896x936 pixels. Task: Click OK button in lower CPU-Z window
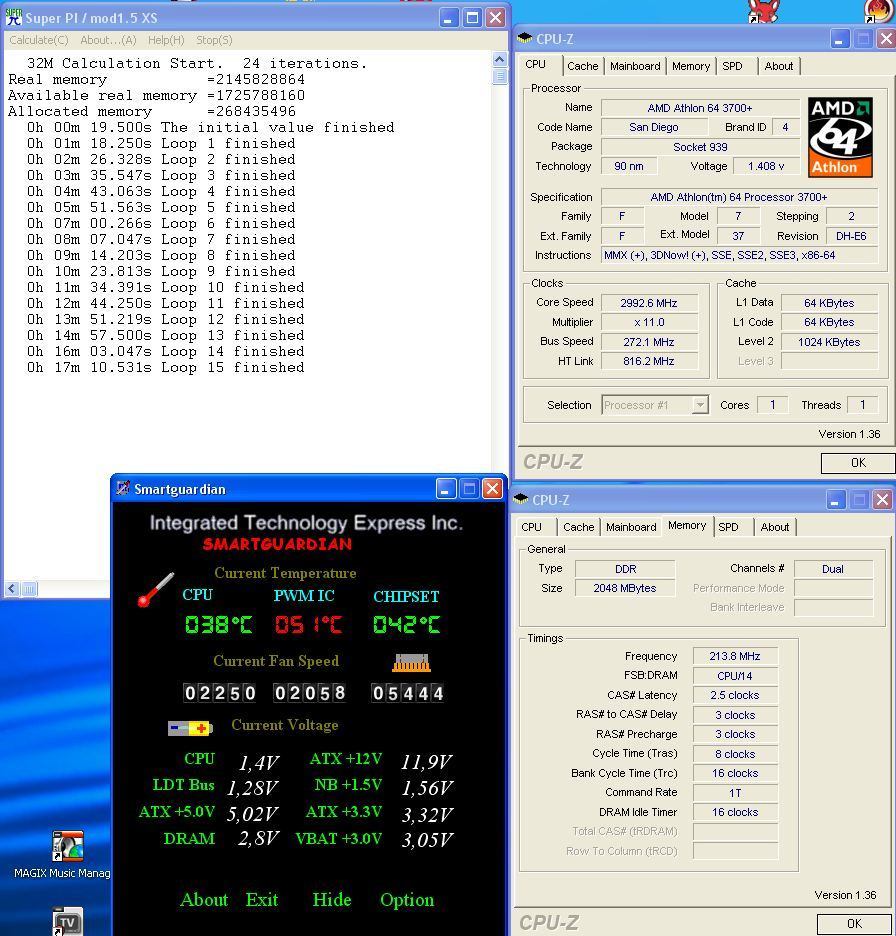(854, 923)
